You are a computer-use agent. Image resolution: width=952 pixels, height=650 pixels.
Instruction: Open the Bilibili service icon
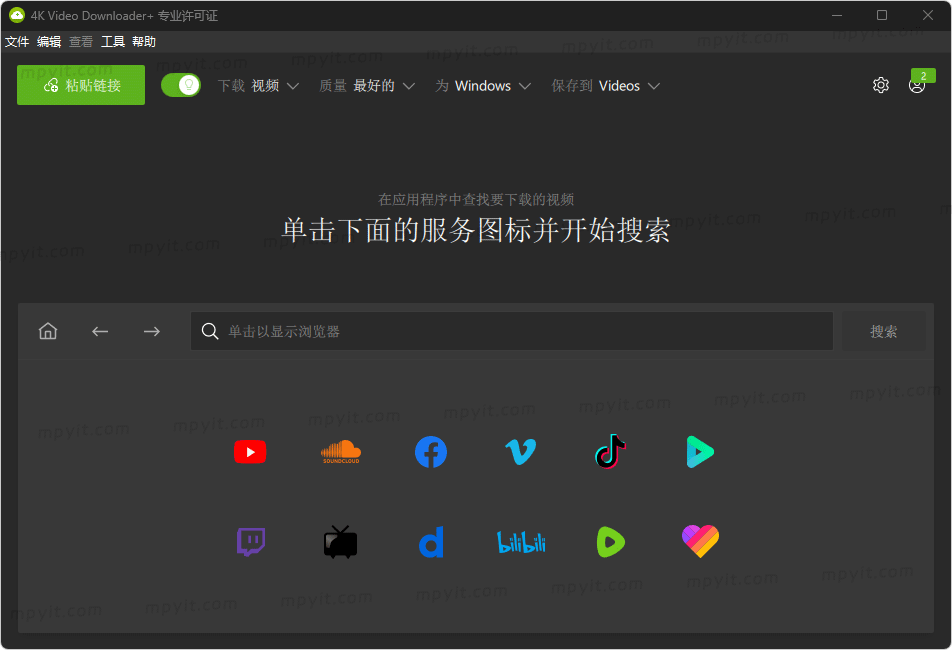(521, 542)
